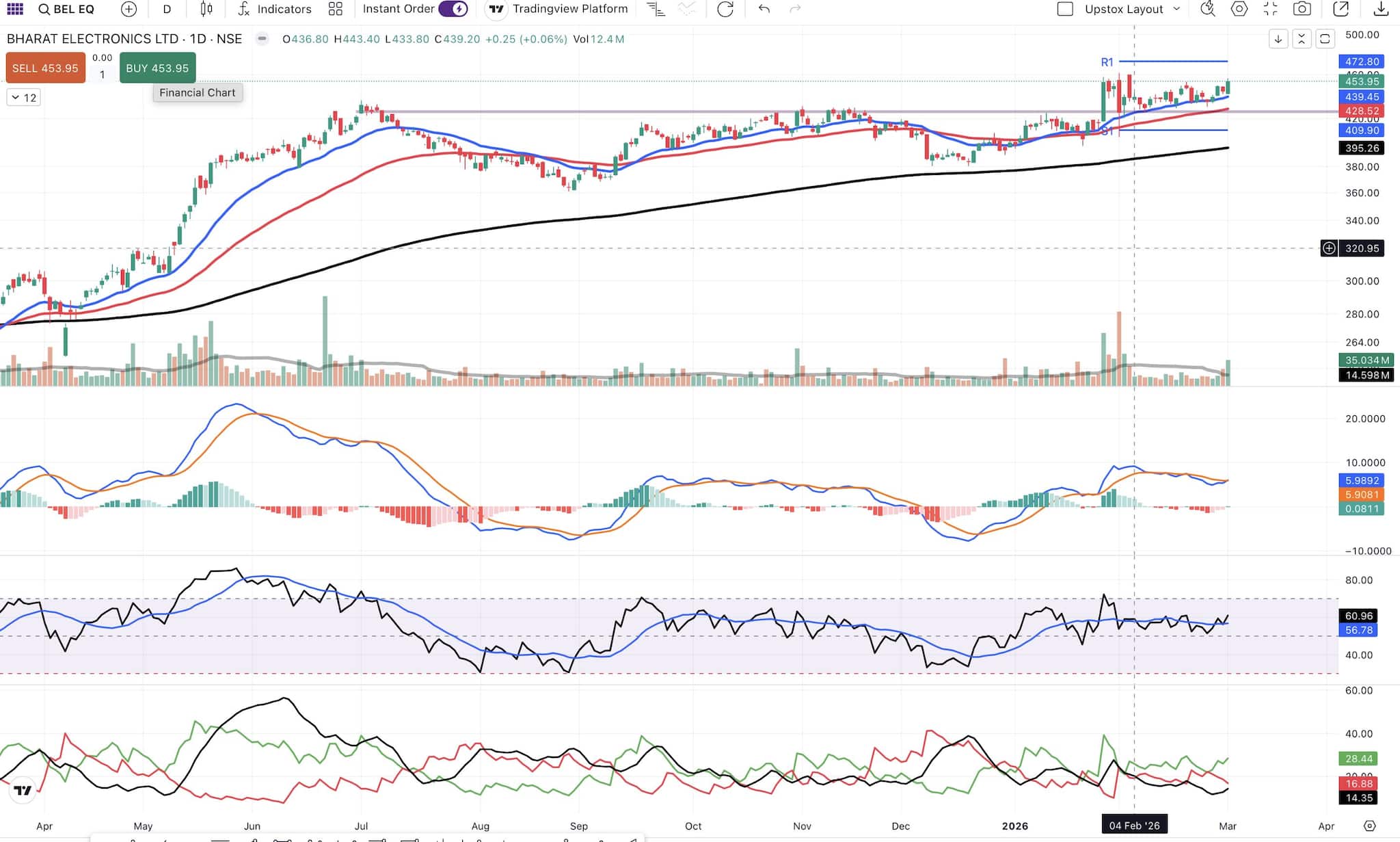Toggle fullscreen mode icon

(1270, 9)
